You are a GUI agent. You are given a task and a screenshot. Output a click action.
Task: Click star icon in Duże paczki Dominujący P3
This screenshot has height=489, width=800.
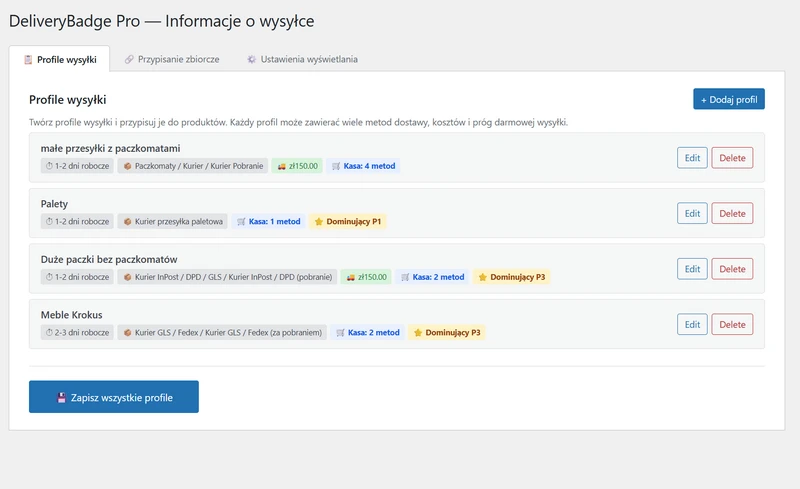coord(483,277)
